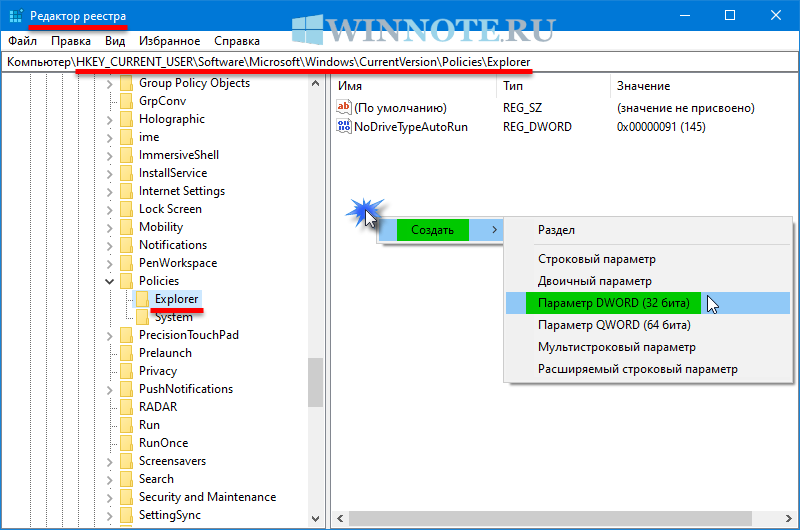Click the Internet Settings folder icon
Image resolution: width=800 pixels, height=530 pixels.
click(x=126, y=191)
